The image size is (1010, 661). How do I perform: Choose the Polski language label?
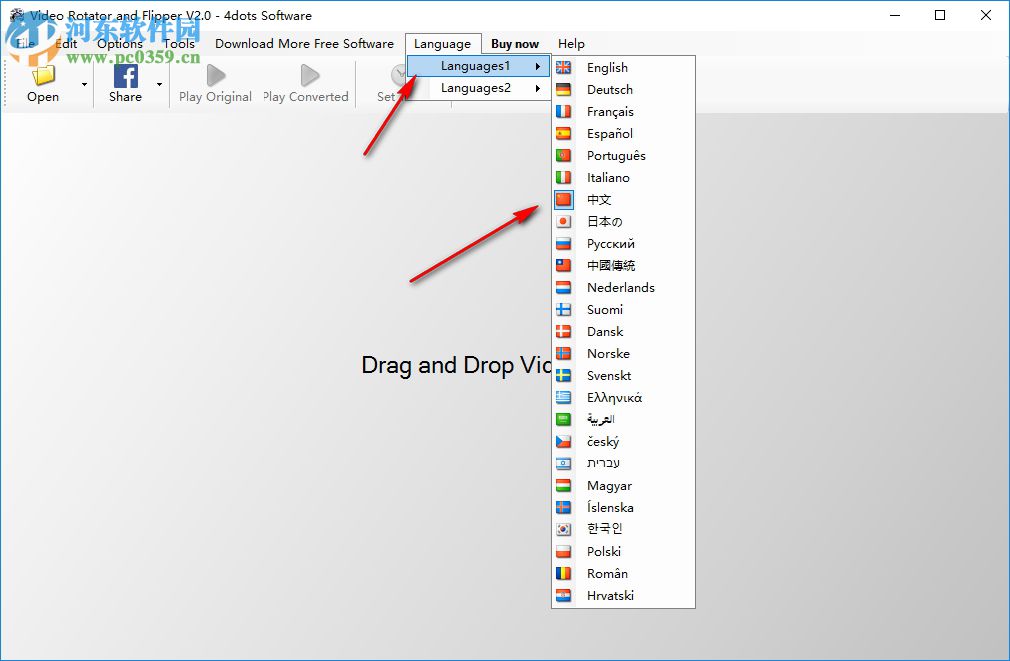coord(604,551)
